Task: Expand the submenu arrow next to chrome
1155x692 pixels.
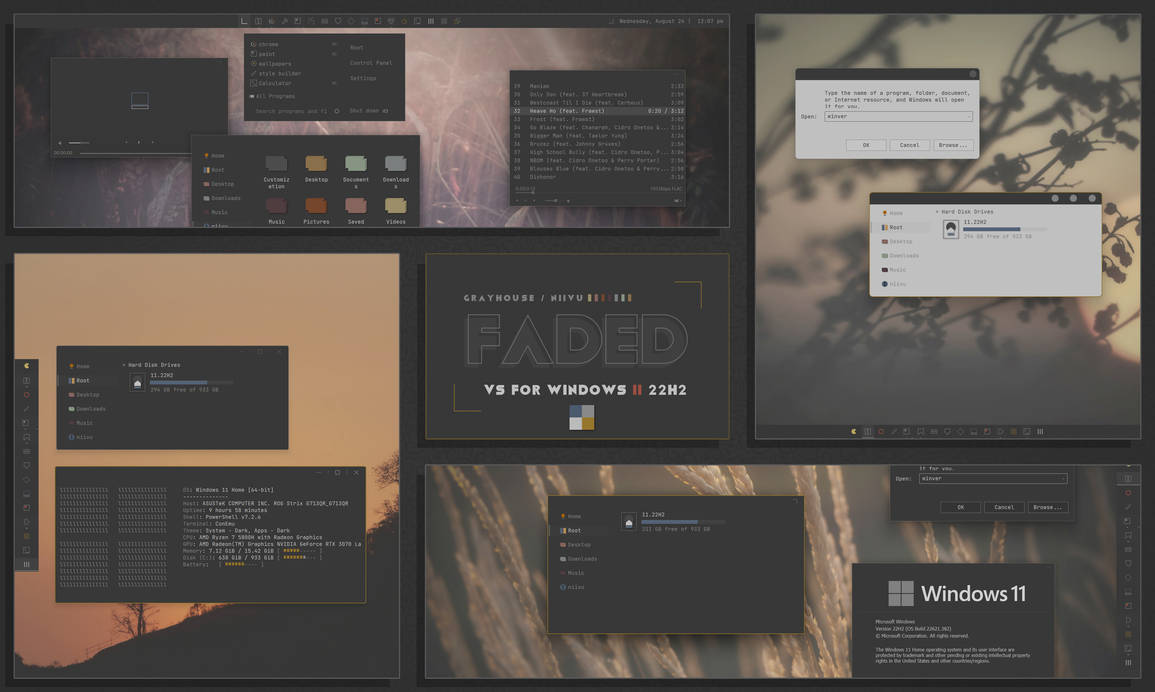Action: pyautogui.click(x=334, y=44)
